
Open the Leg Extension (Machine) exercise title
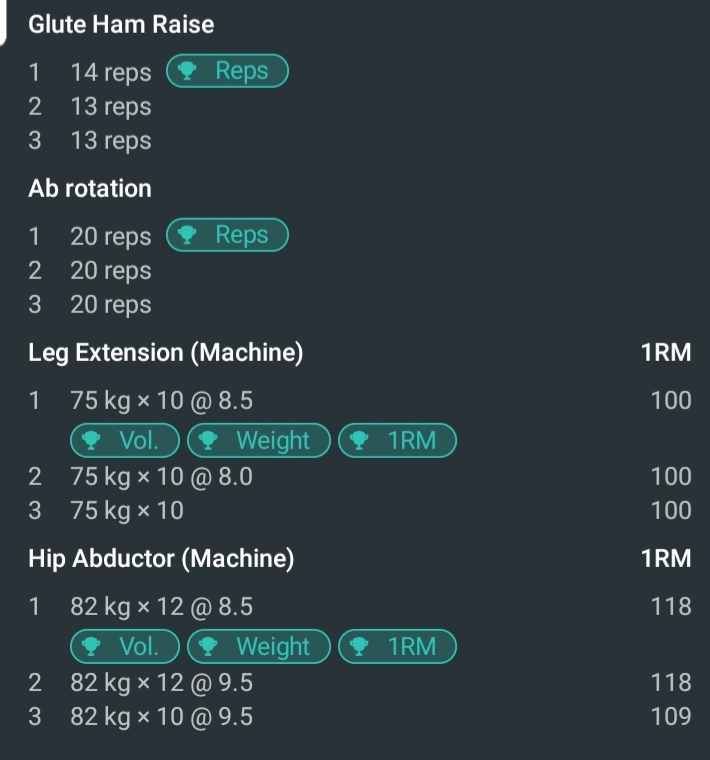pos(165,353)
